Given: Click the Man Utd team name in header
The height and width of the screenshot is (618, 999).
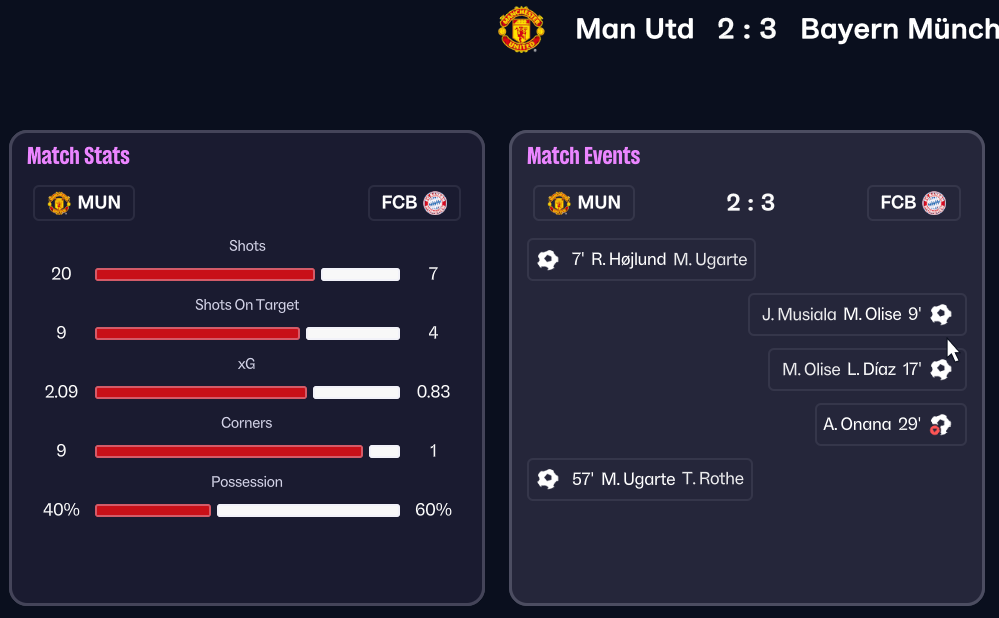Looking at the screenshot, I should tap(634, 29).
